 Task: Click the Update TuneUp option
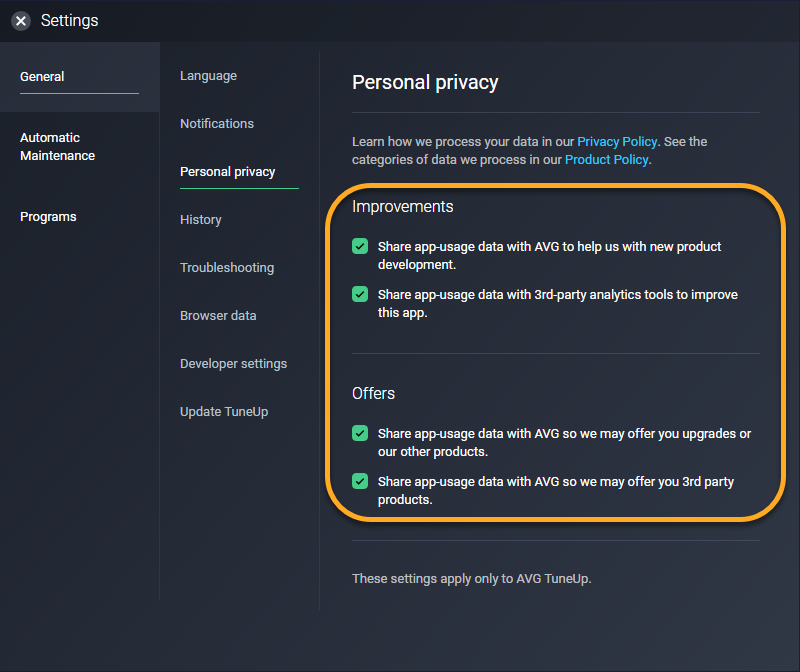(224, 412)
